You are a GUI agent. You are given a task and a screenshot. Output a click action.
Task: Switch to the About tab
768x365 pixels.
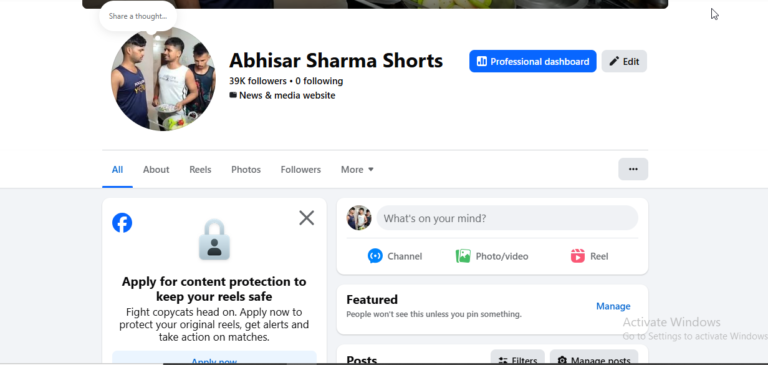[156, 170]
